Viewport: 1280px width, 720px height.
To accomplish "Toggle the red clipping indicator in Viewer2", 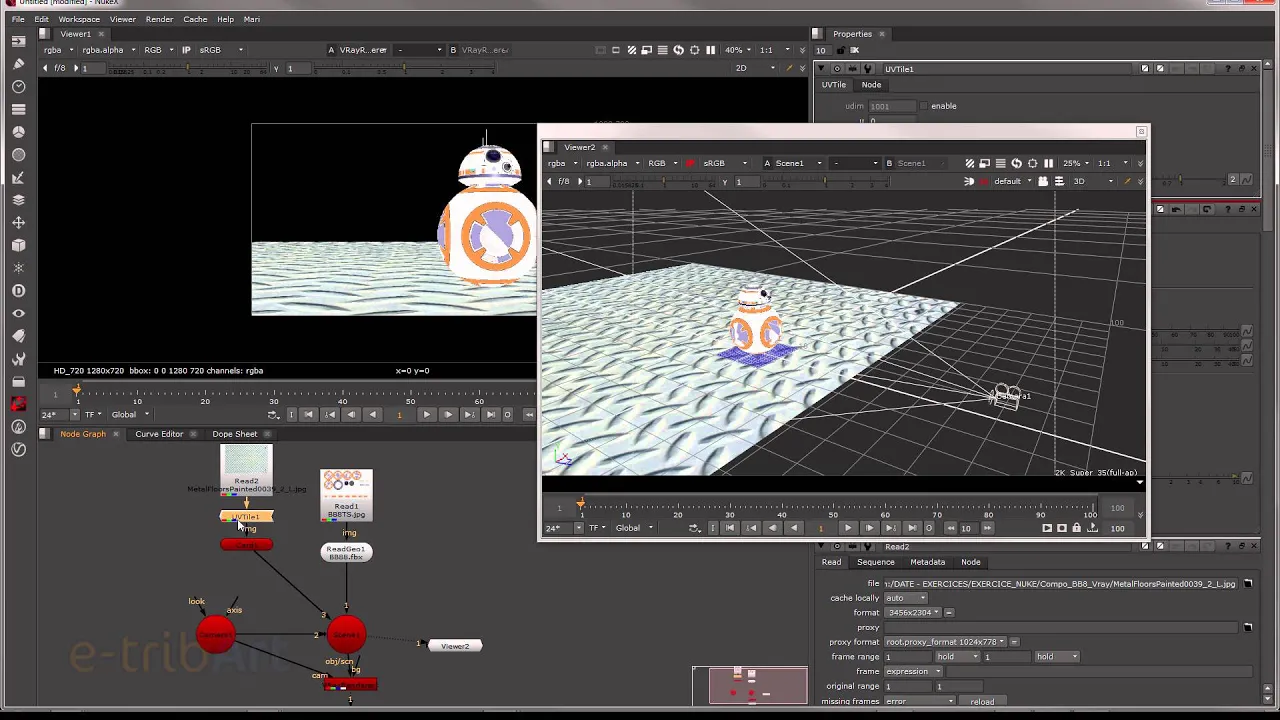I will pyautogui.click(x=690, y=163).
